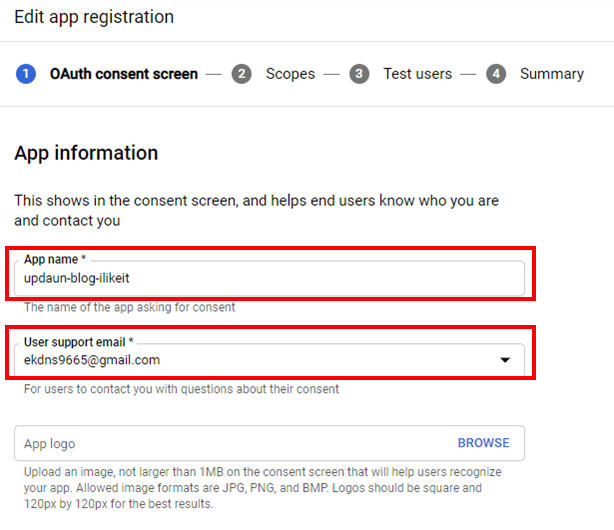Click the step 1 circle icon

tap(26, 74)
